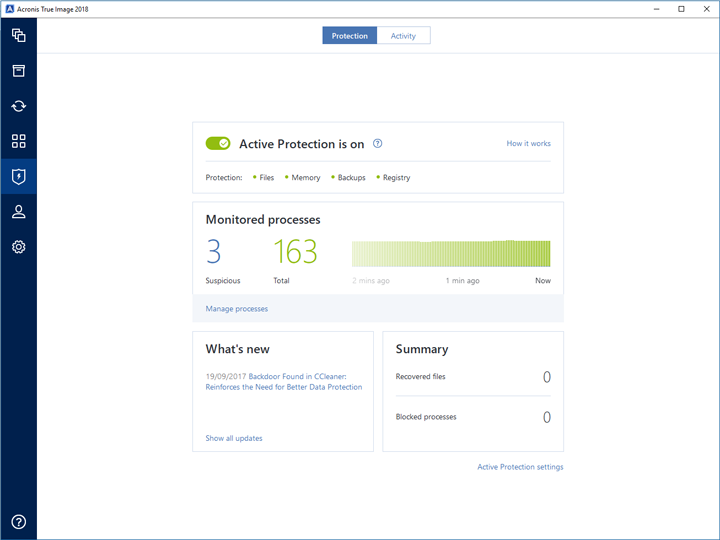Select the Active Protection shield icon

point(18,176)
